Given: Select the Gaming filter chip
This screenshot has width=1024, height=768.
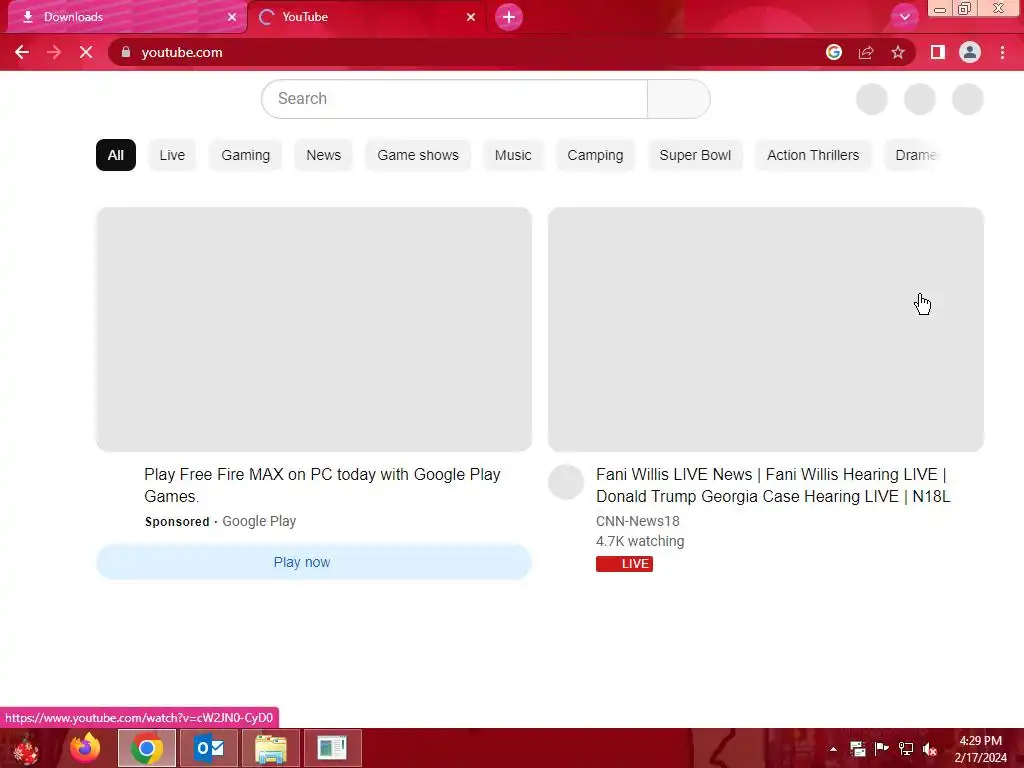Looking at the screenshot, I should coord(246,155).
